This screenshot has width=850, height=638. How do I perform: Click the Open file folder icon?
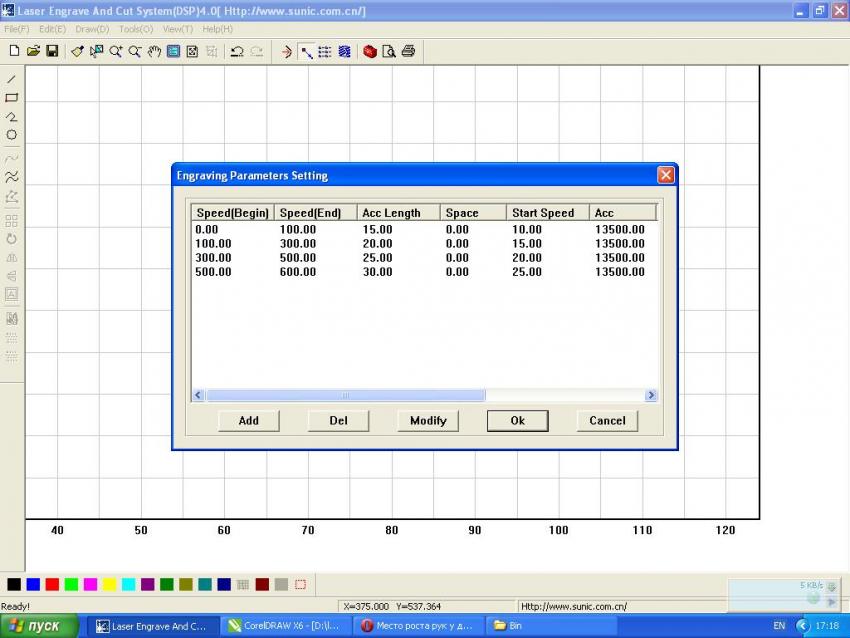[x=33, y=51]
